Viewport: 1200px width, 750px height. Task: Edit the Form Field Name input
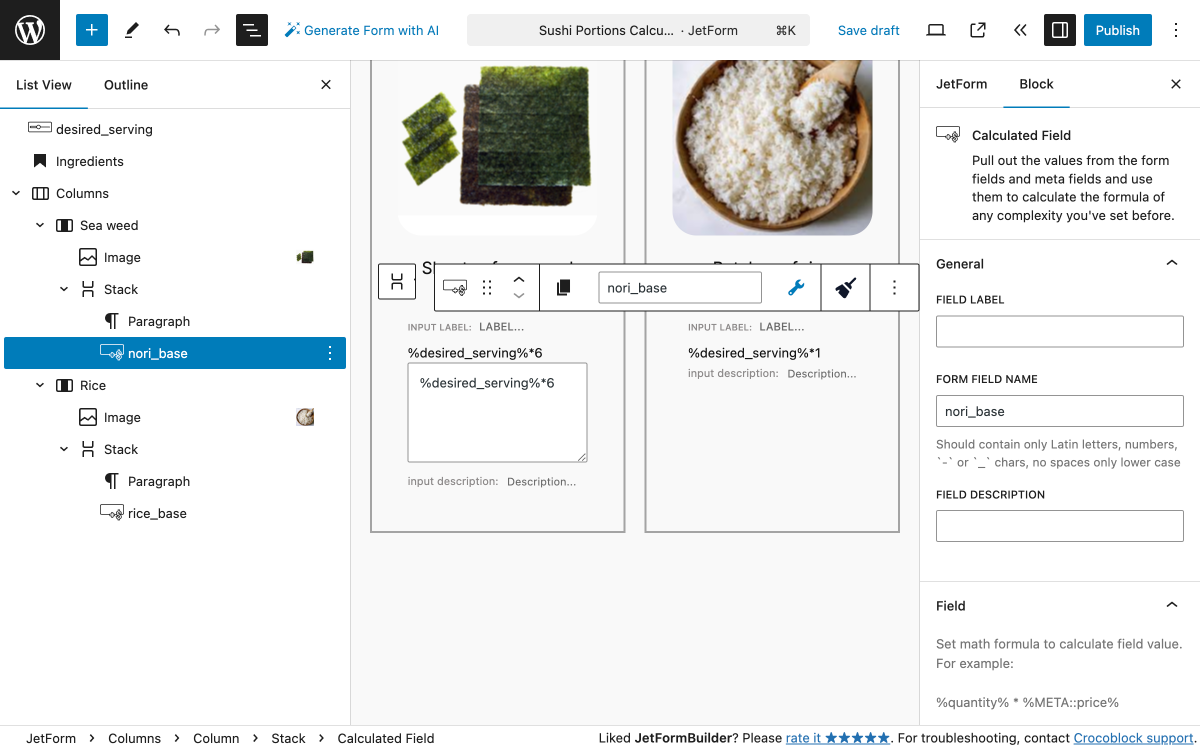tap(1060, 411)
